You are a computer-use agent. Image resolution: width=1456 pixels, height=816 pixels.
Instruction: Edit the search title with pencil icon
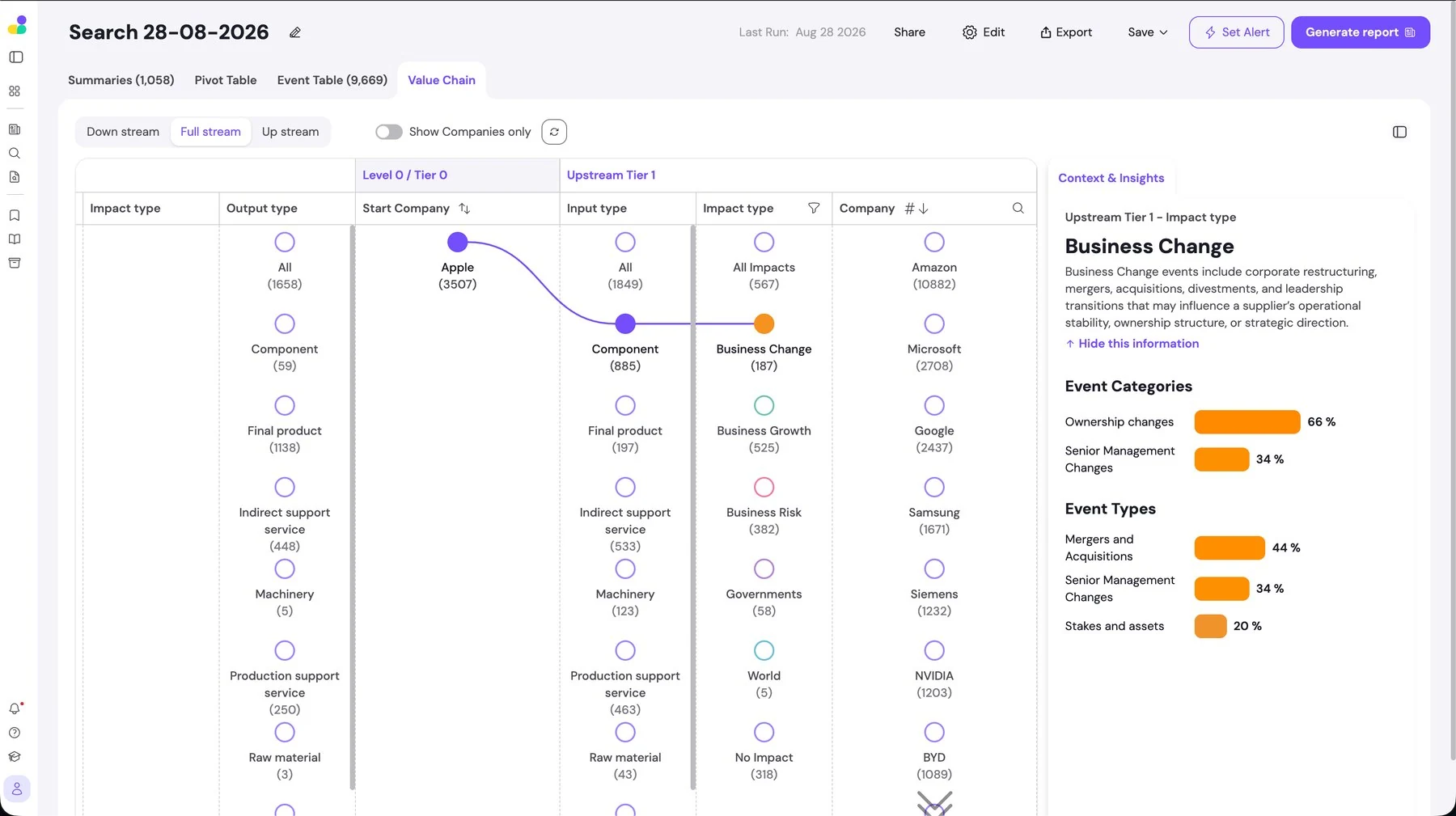(x=295, y=32)
